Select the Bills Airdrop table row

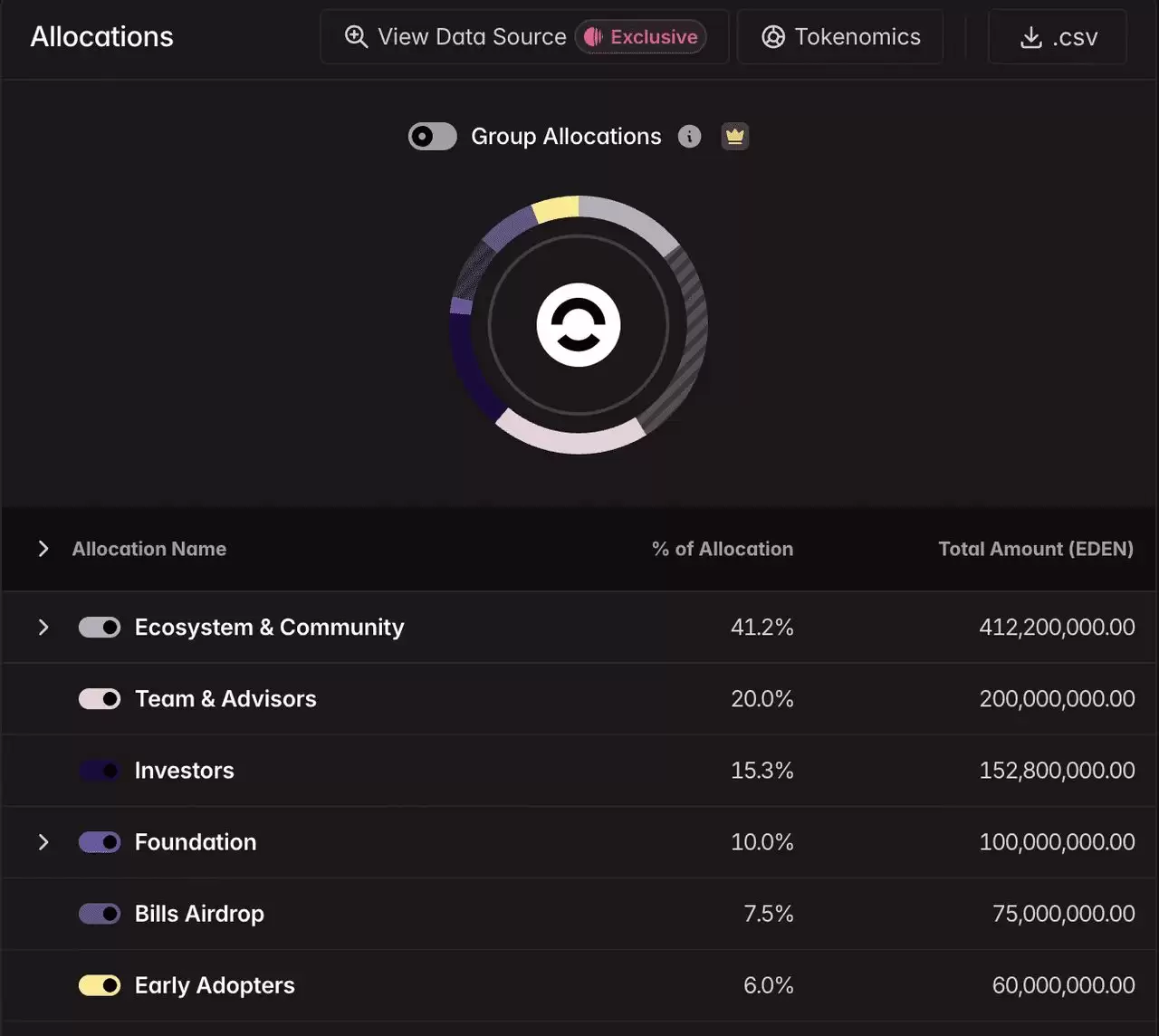coord(579,914)
